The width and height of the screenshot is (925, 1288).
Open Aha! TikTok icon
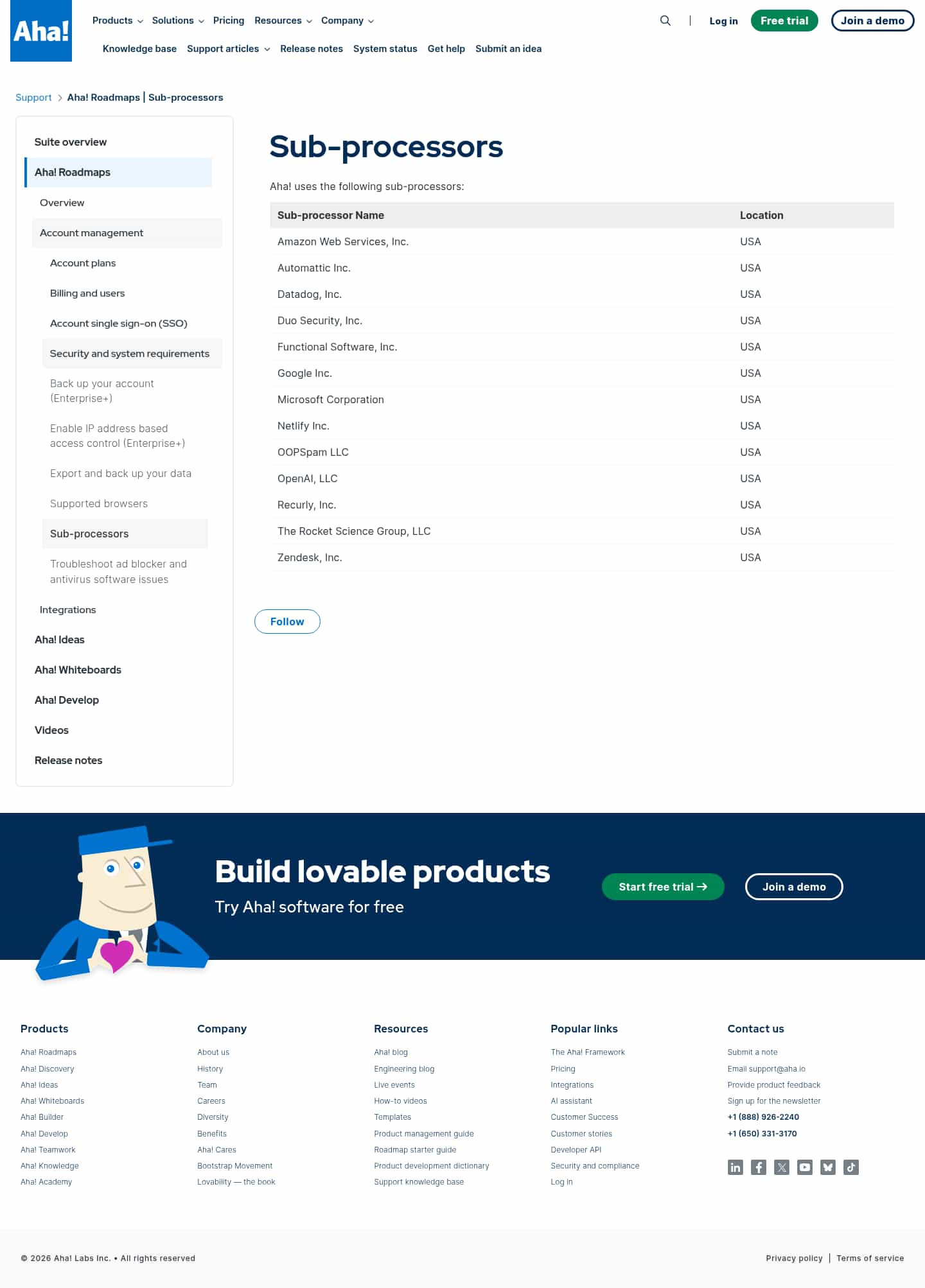(851, 1167)
